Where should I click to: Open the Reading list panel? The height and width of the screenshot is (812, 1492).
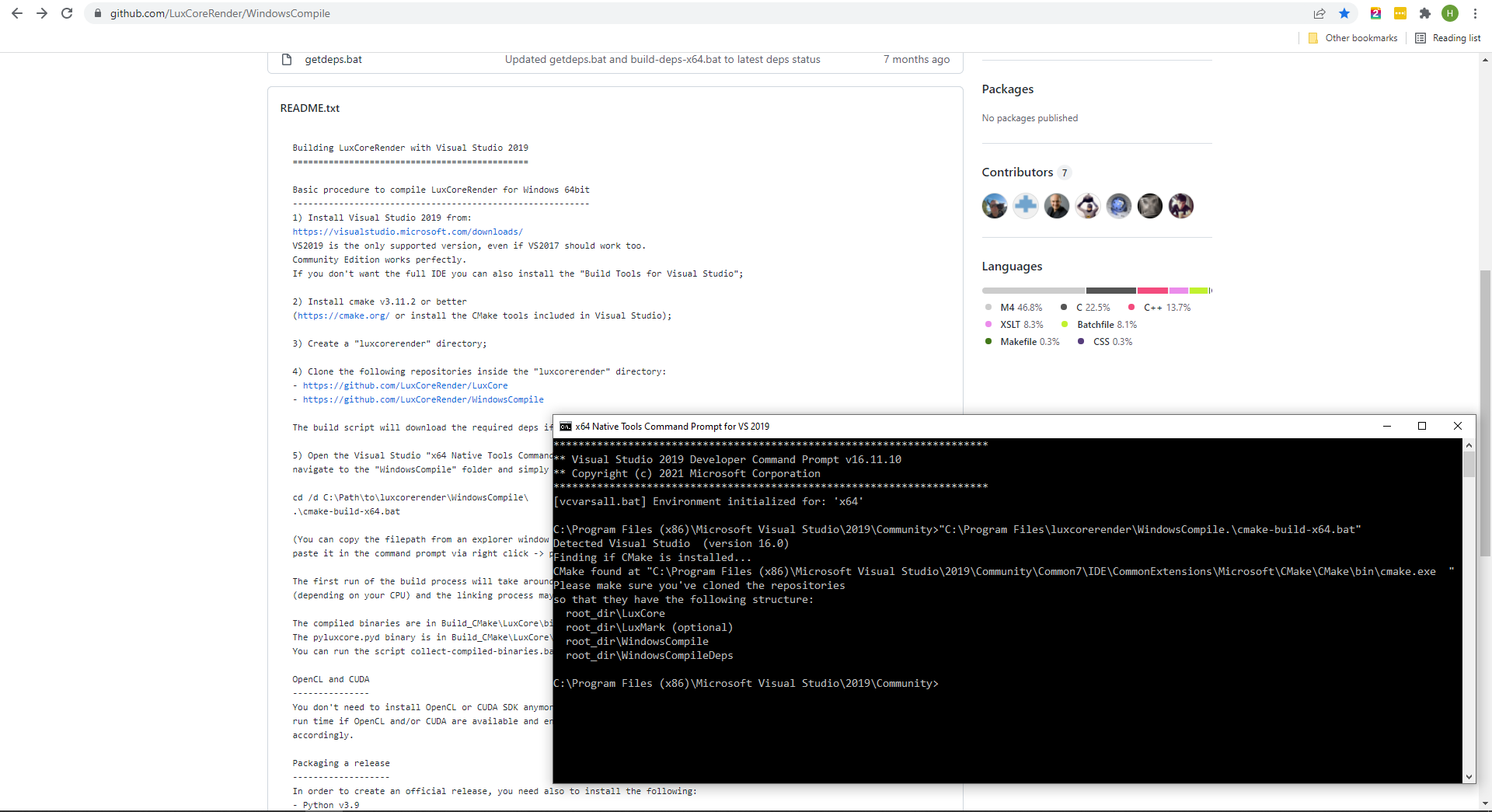[1448, 38]
